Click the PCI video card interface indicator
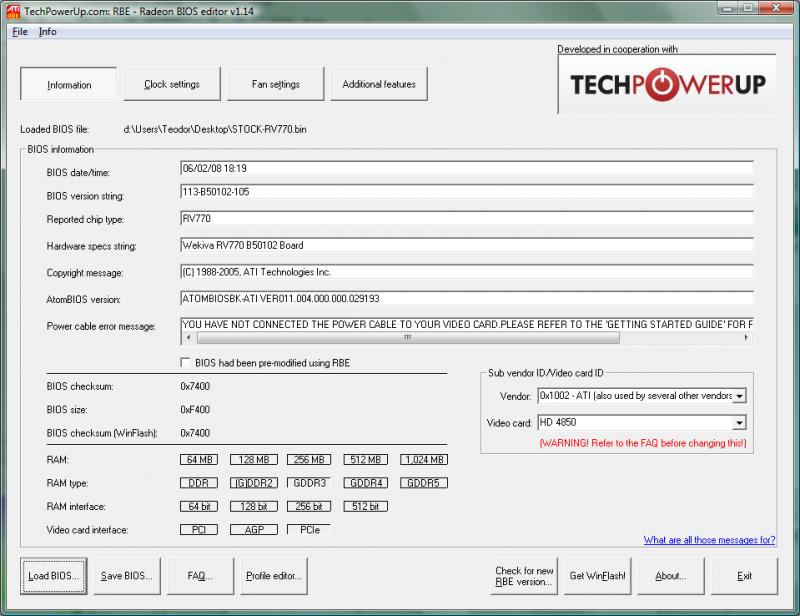 199,530
